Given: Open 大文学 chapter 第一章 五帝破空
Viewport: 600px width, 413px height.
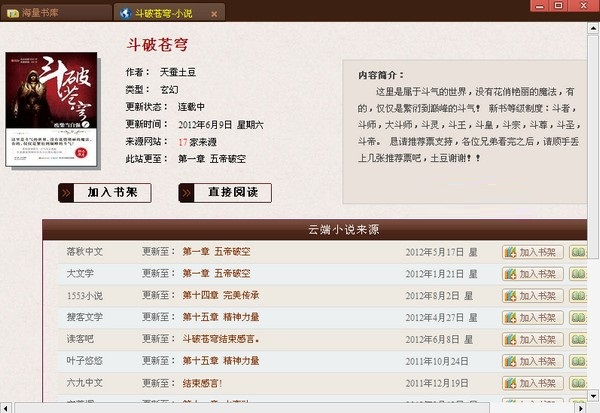Looking at the screenshot, I should click(217, 273).
